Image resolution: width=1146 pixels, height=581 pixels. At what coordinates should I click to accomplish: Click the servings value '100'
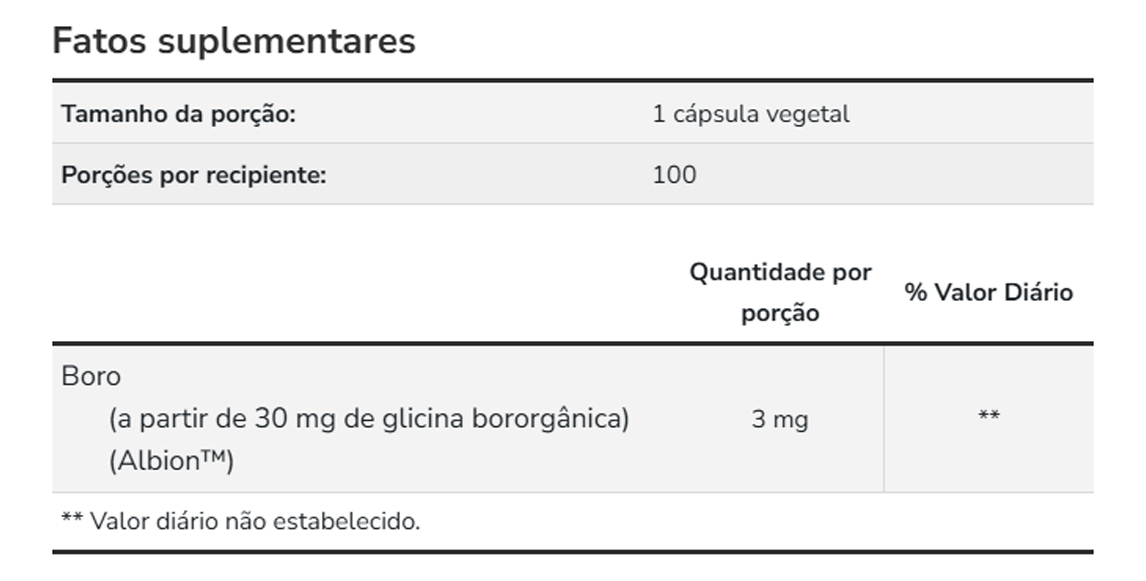coord(674,175)
